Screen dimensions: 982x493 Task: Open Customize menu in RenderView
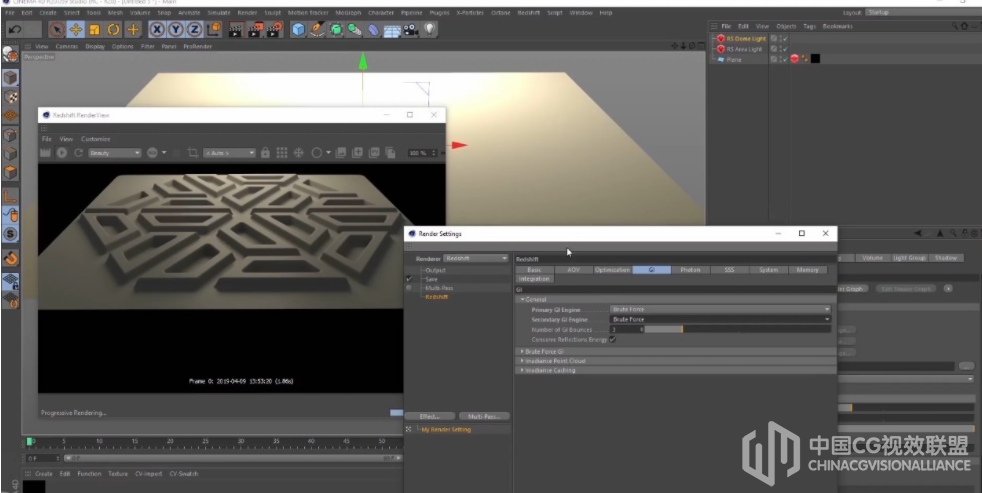tap(95, 139)
